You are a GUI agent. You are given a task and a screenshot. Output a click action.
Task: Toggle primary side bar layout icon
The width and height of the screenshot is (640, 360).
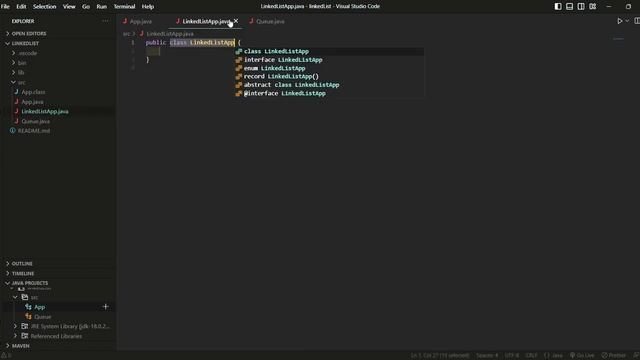click(x=558, y=7)
